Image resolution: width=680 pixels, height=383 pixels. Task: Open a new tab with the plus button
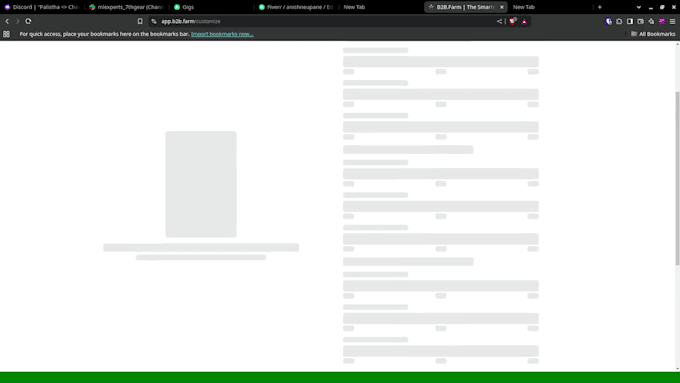tap(600, 7)
